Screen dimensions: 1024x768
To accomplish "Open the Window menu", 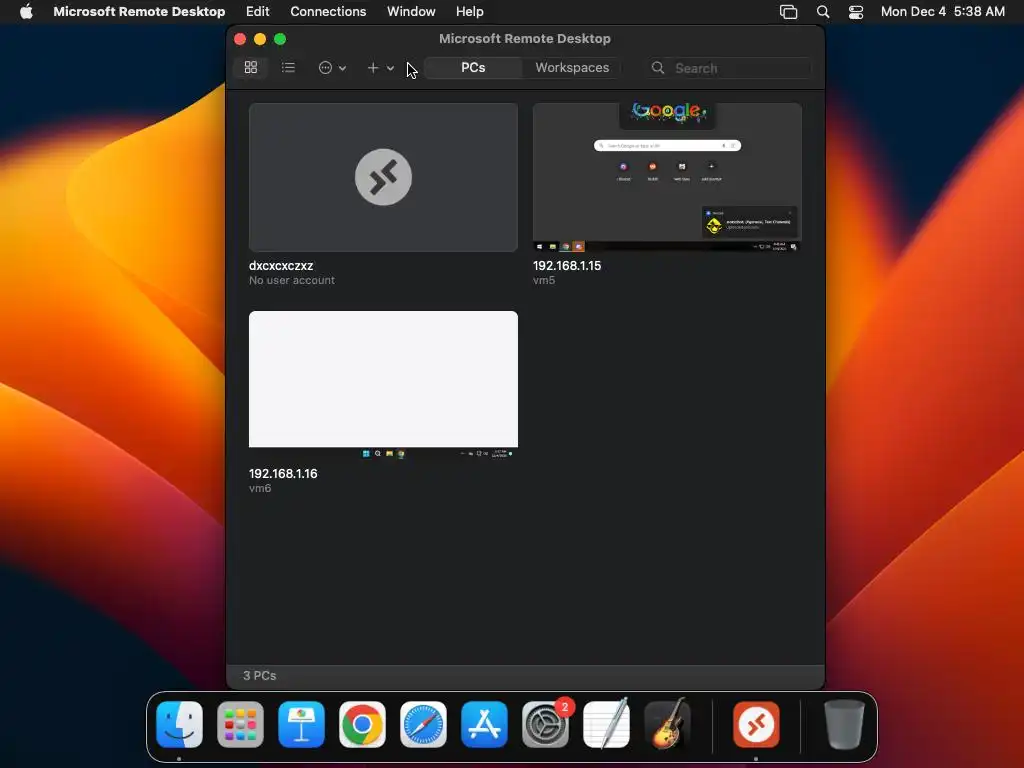I will click(x=411, y=11).
